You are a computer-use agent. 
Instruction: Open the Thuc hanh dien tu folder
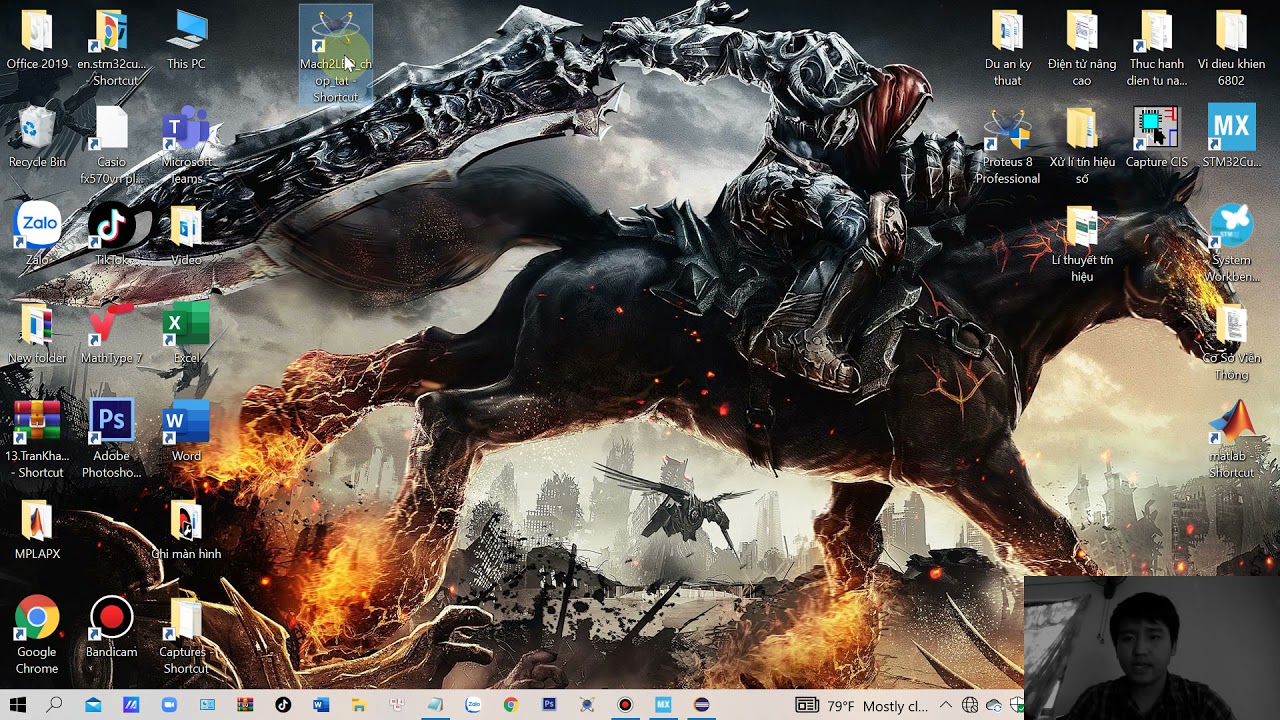(1156, 48)
